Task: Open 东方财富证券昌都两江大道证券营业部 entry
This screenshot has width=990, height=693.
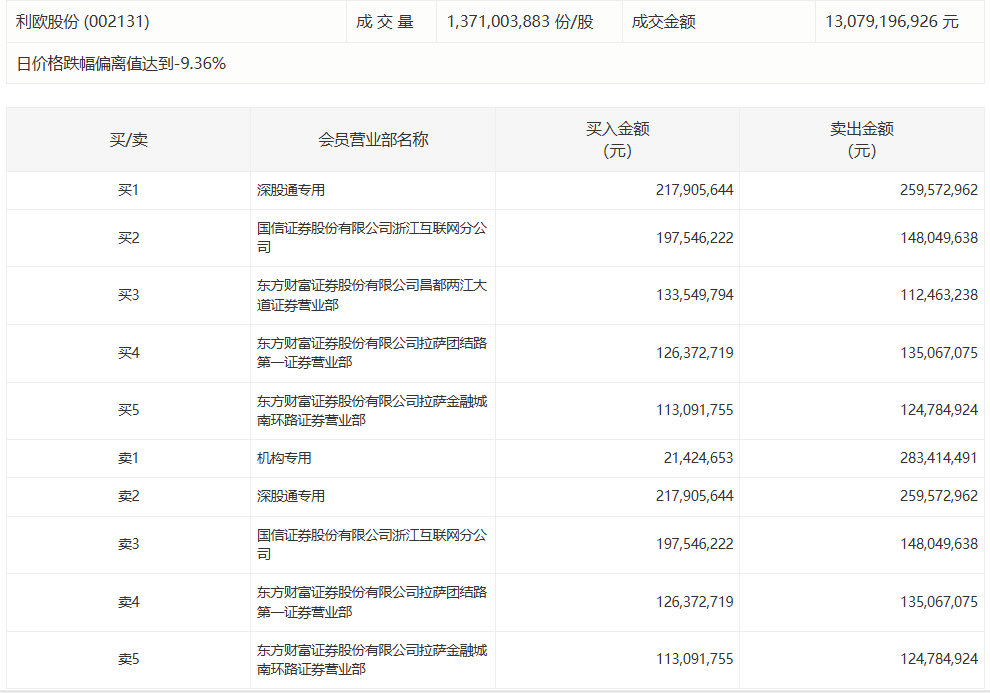Action: [x=371, y=295]
